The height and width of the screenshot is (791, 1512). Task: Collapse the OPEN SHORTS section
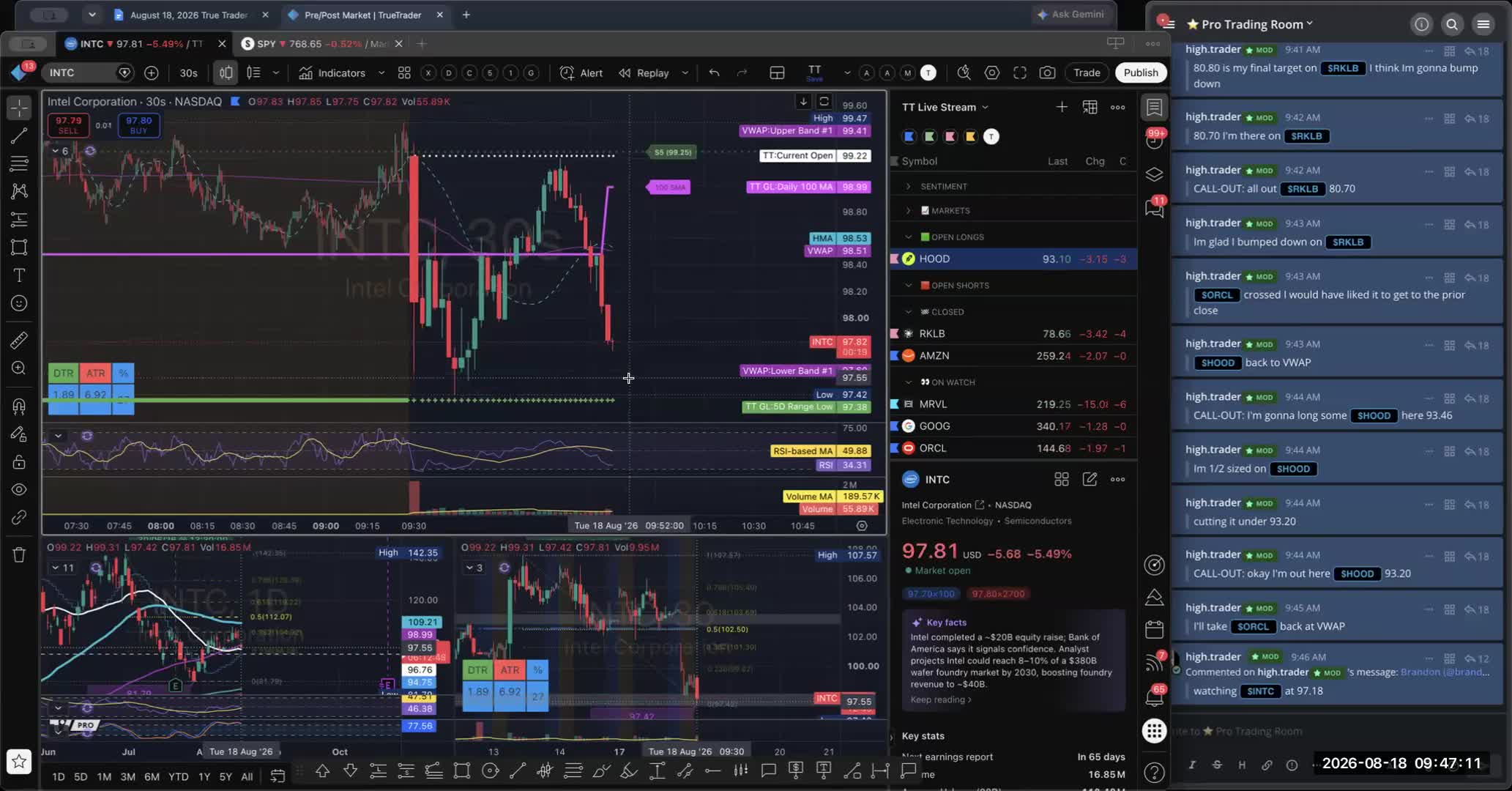coord(909,285)
